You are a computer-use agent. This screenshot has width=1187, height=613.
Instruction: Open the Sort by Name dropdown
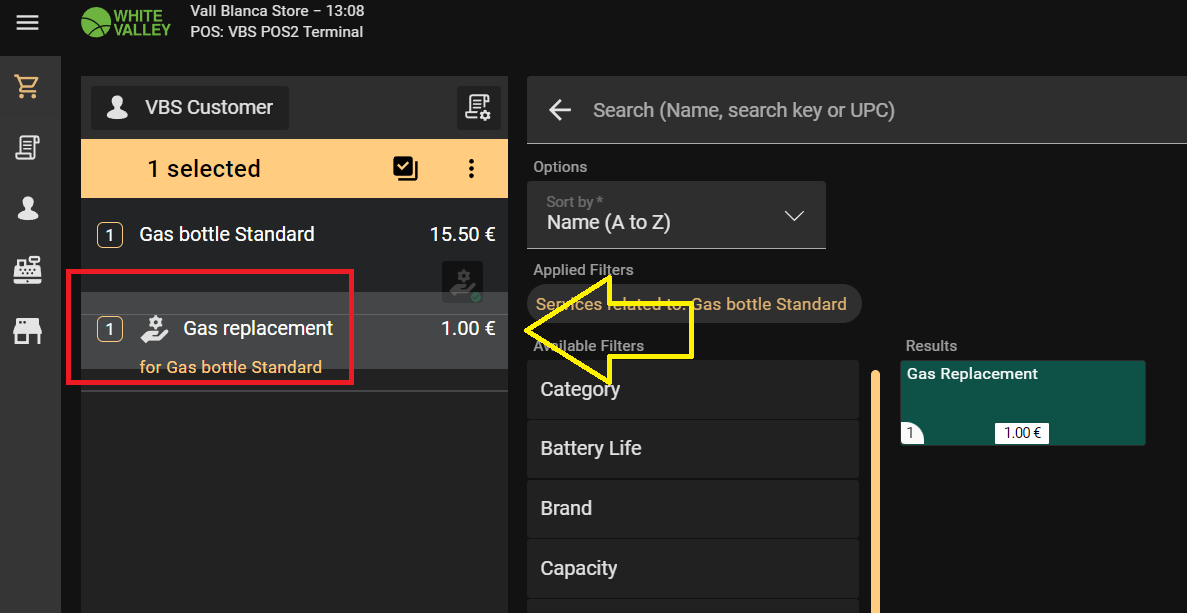(x=676, y=215)
